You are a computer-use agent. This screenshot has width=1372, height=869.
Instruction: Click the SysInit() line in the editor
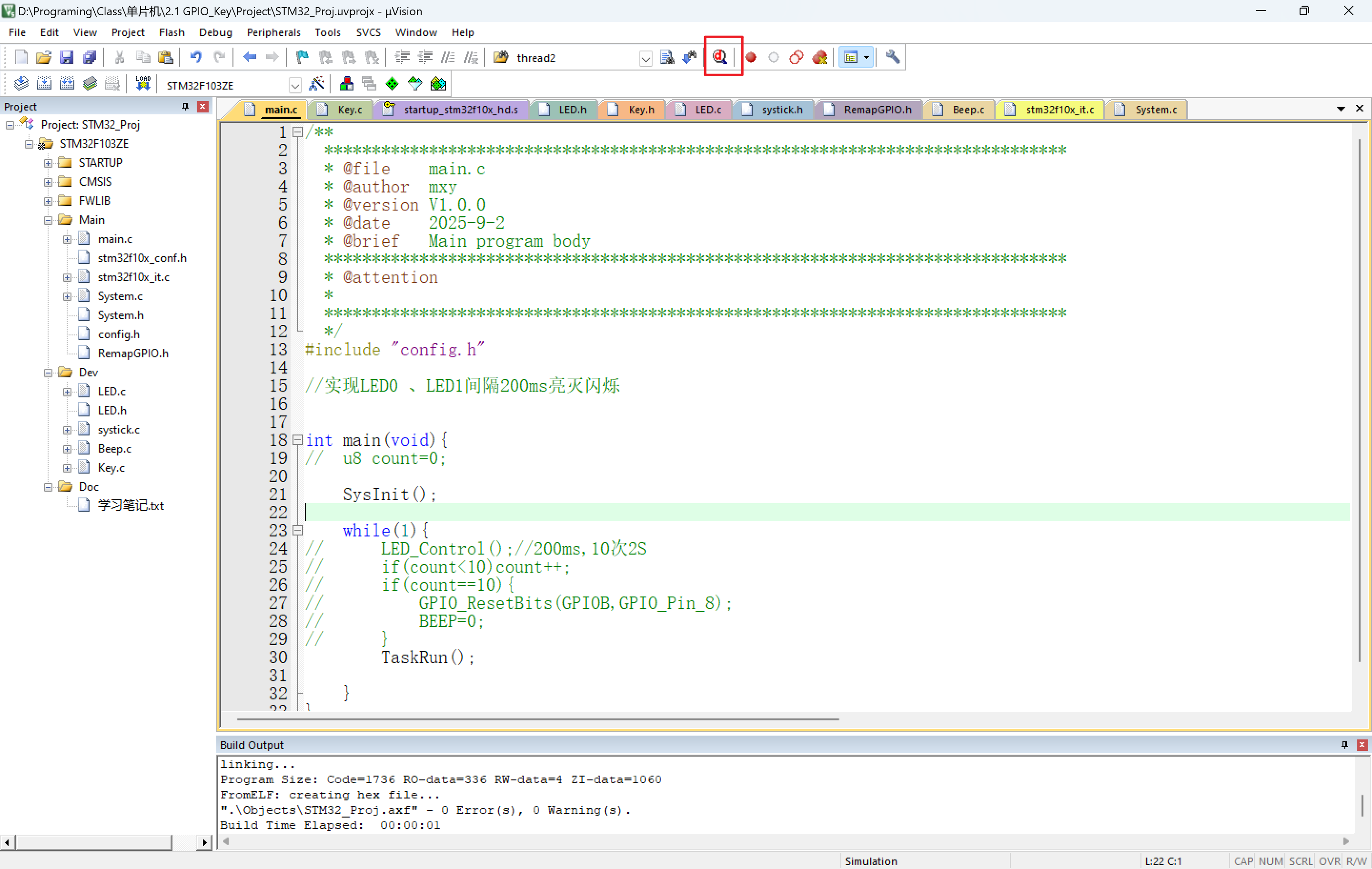390,495
